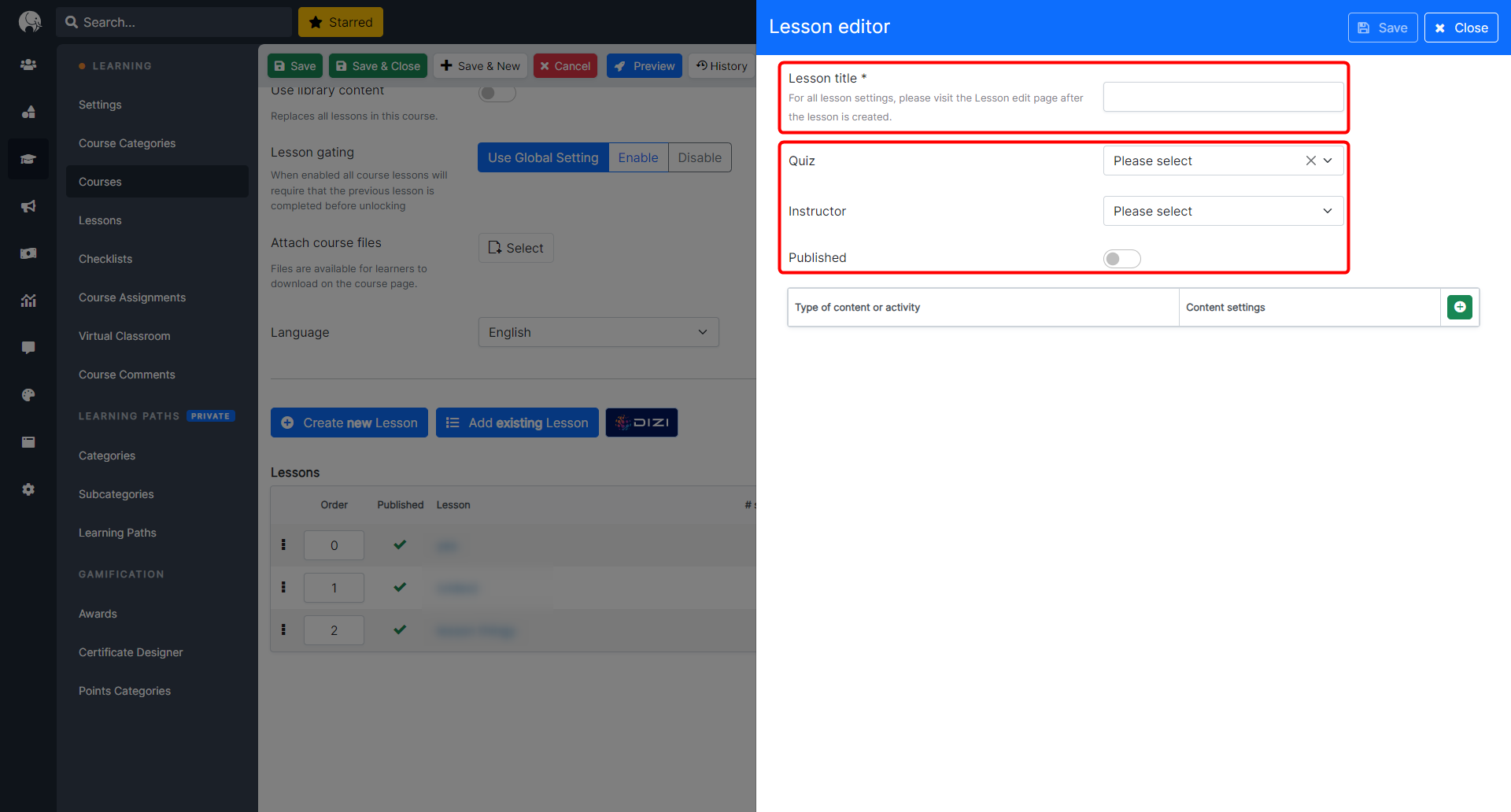The height and width of the screenshot is (812, 1511).
Task: Go to Certificate Designer menu item
Action: [x=131, y=652]
